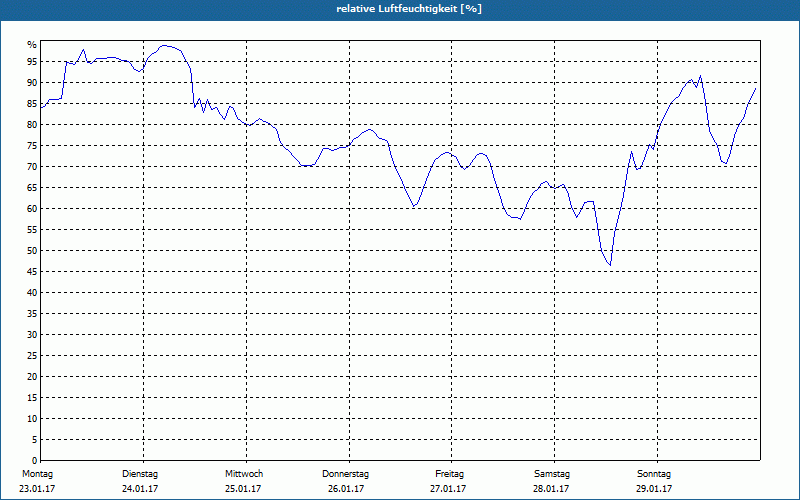The image size is (800, 500).
Task: Click the y-axis value 50
Action: pyautogui.click(x=32, y=251)
